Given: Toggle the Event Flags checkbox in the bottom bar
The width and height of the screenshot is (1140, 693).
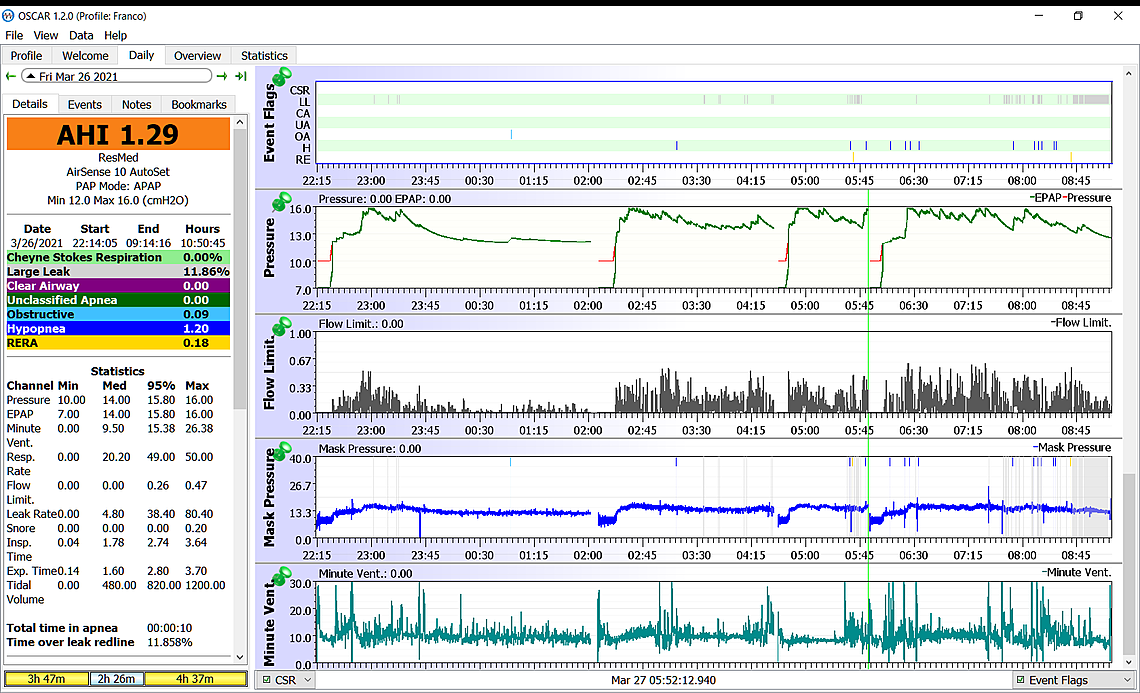Looking at the screenshot, I should (x=1021, y=680).
